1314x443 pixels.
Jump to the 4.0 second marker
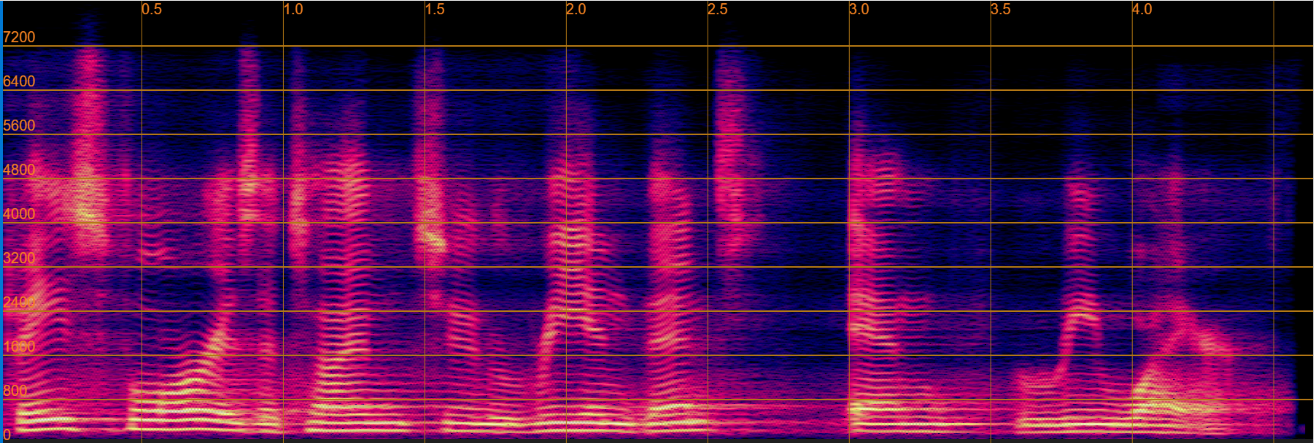1143,9
